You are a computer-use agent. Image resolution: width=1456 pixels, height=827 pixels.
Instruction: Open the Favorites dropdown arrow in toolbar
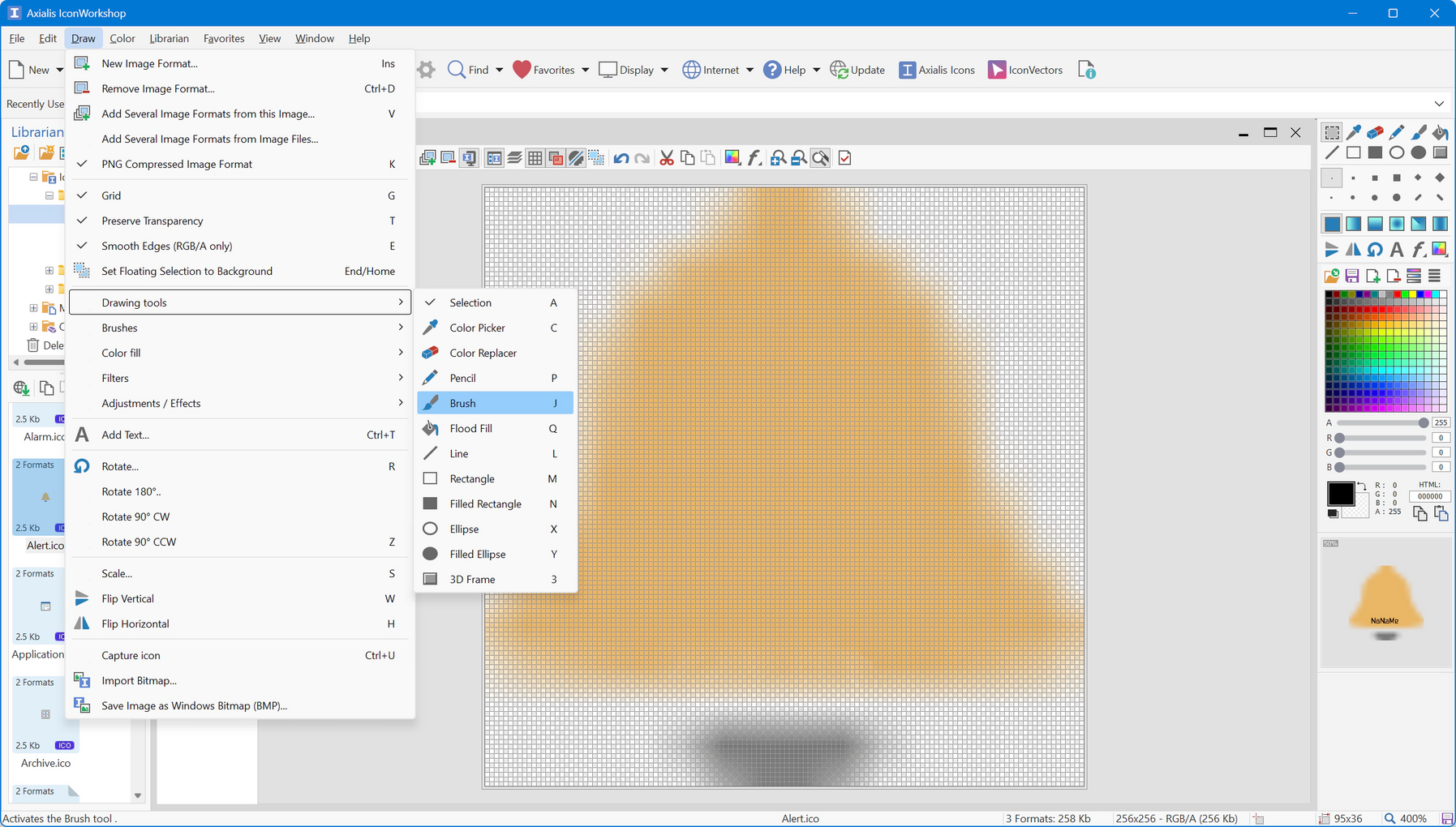[585, 70]
